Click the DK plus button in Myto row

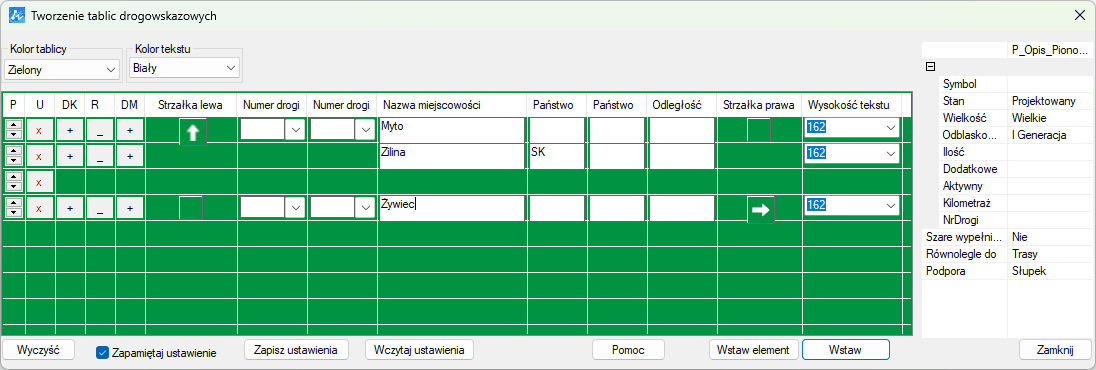point(70,130)
